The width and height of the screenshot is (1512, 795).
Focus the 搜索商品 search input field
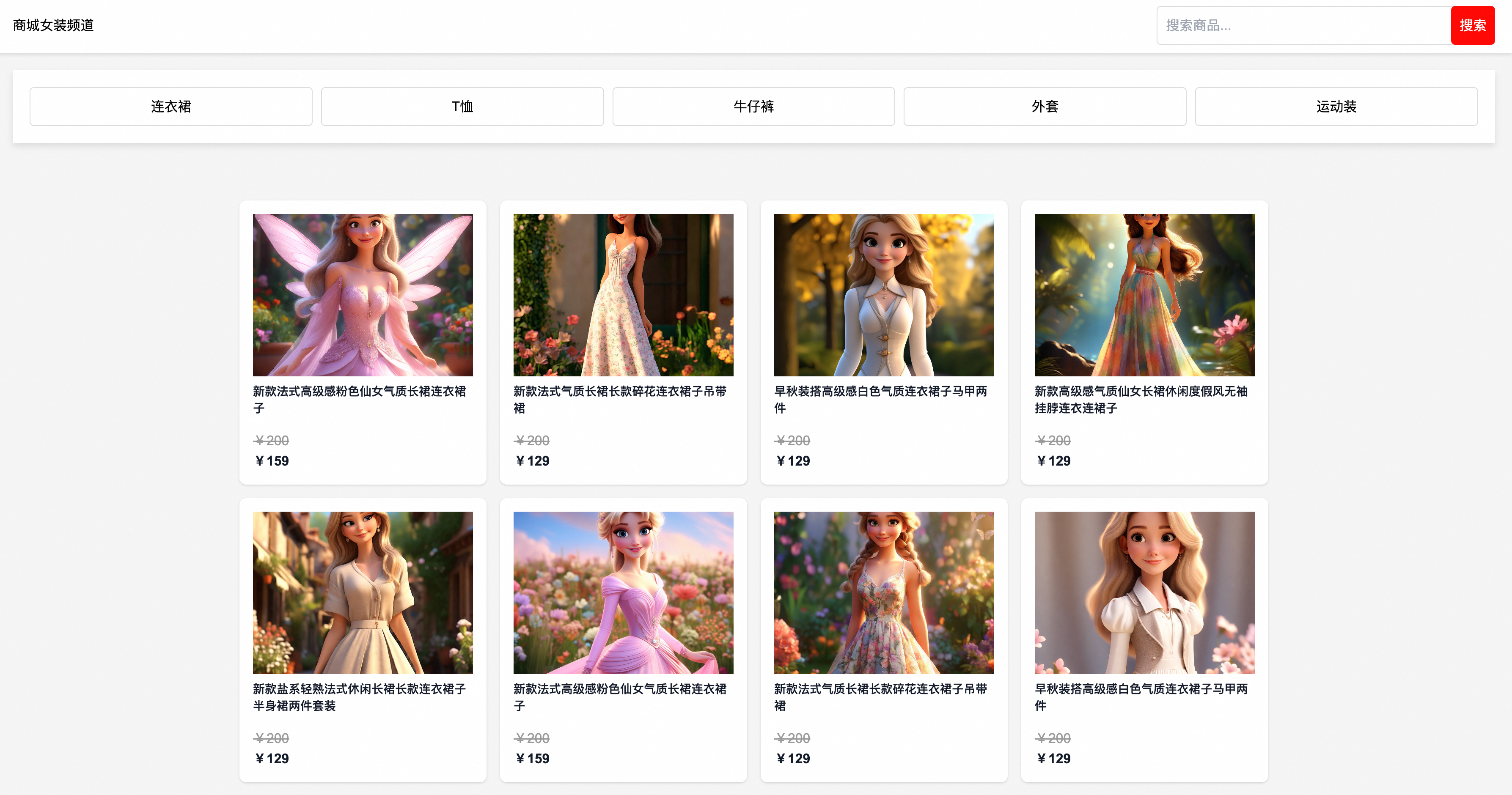click(1303, 25)
